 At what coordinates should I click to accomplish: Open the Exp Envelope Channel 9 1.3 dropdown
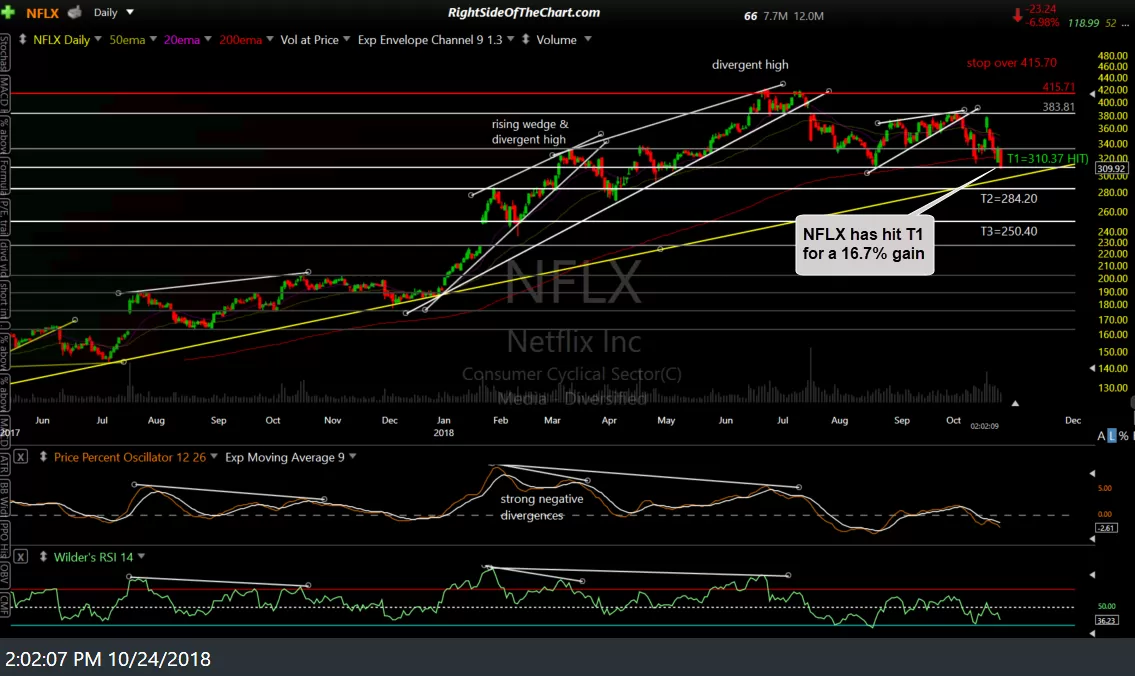(x=510, y=39)
